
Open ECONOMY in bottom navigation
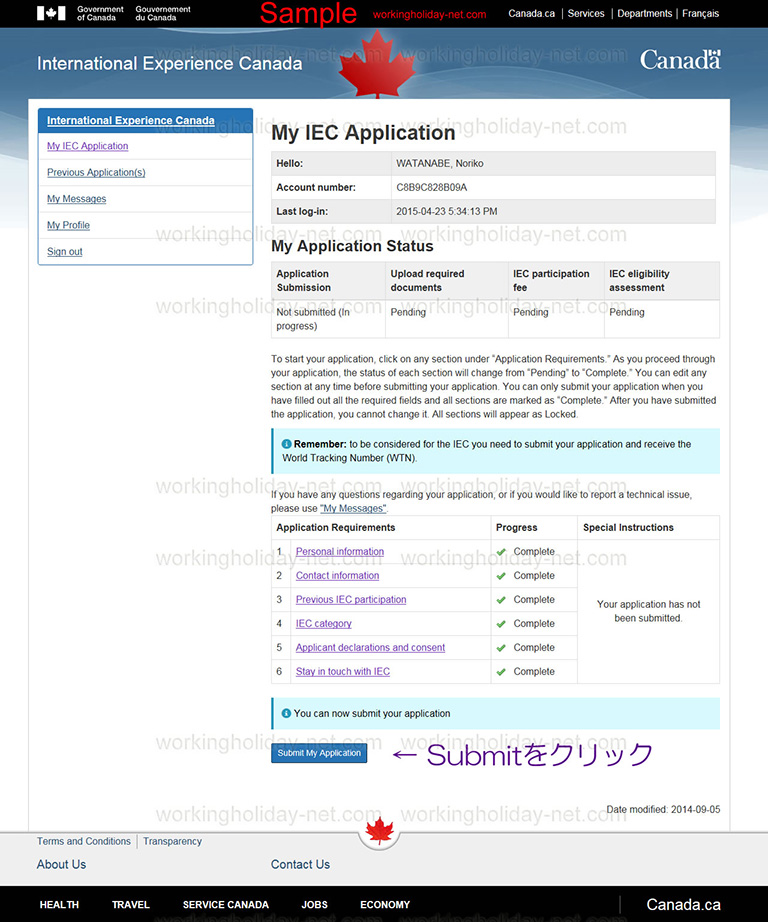(x=385, y=905)
